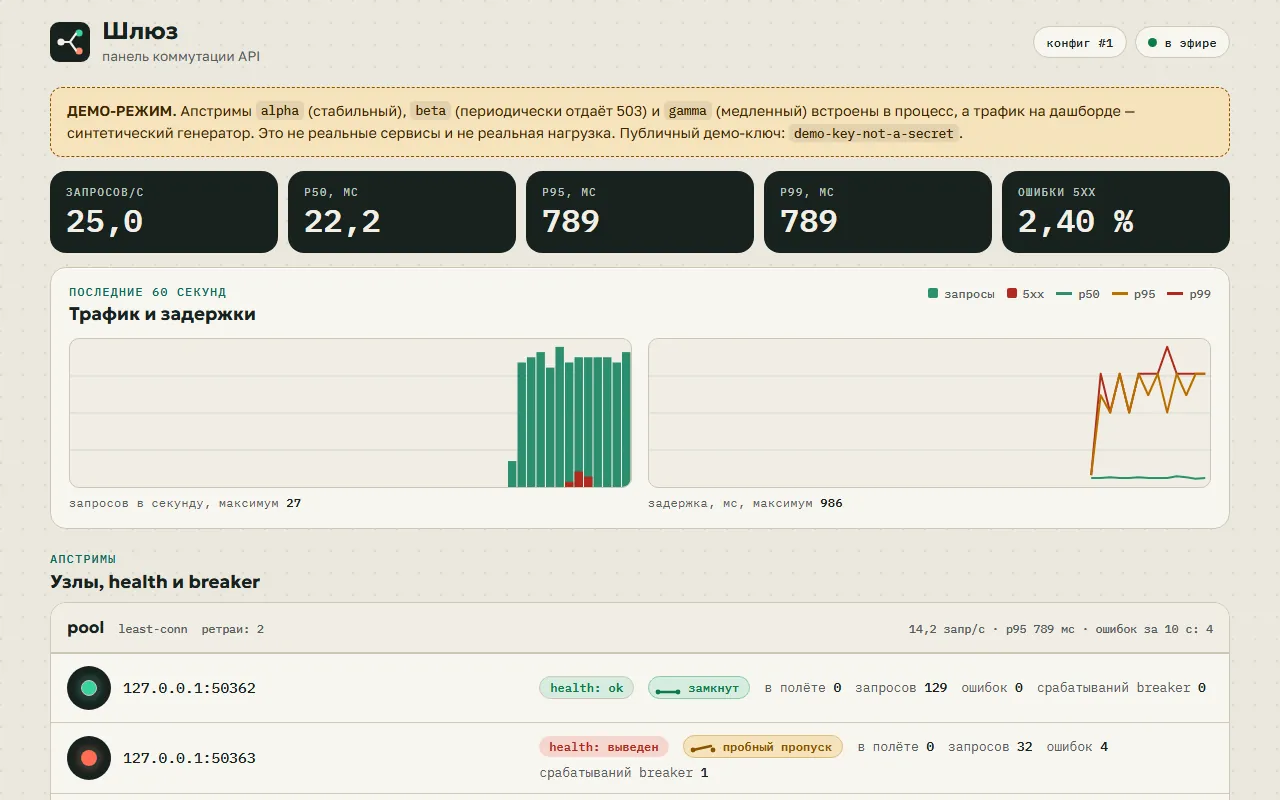The image size is (1280, 800).
Task: Click the «least-conn» balancing label
Action: (153, 629)
